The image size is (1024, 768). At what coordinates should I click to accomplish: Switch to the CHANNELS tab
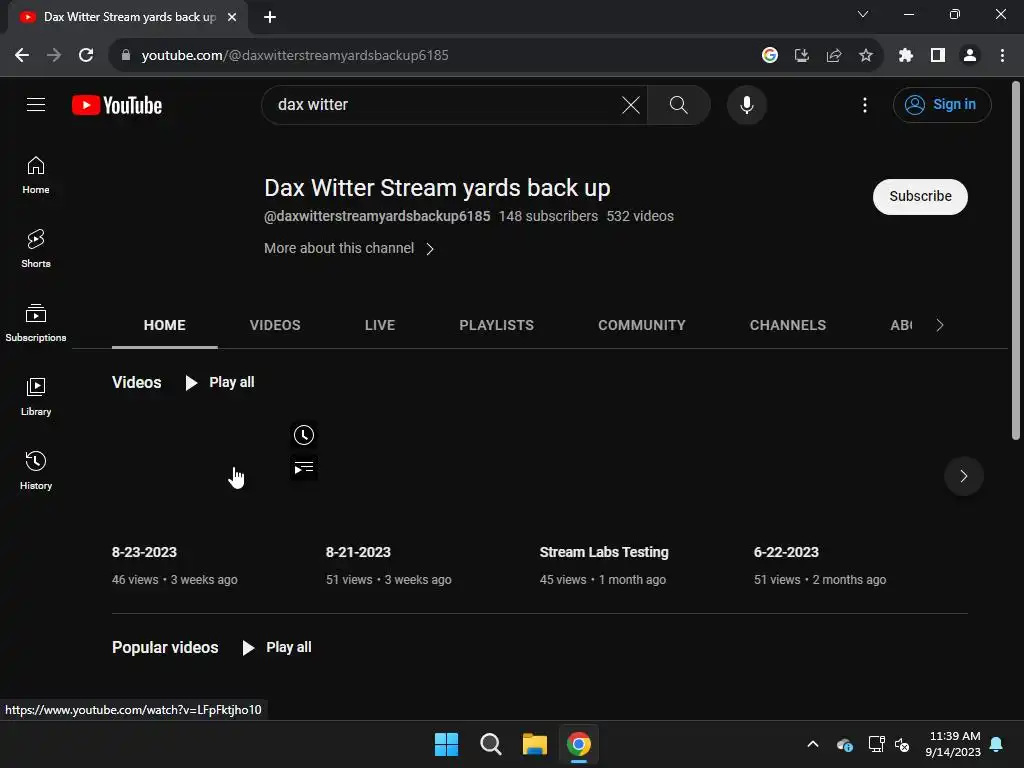788,325
